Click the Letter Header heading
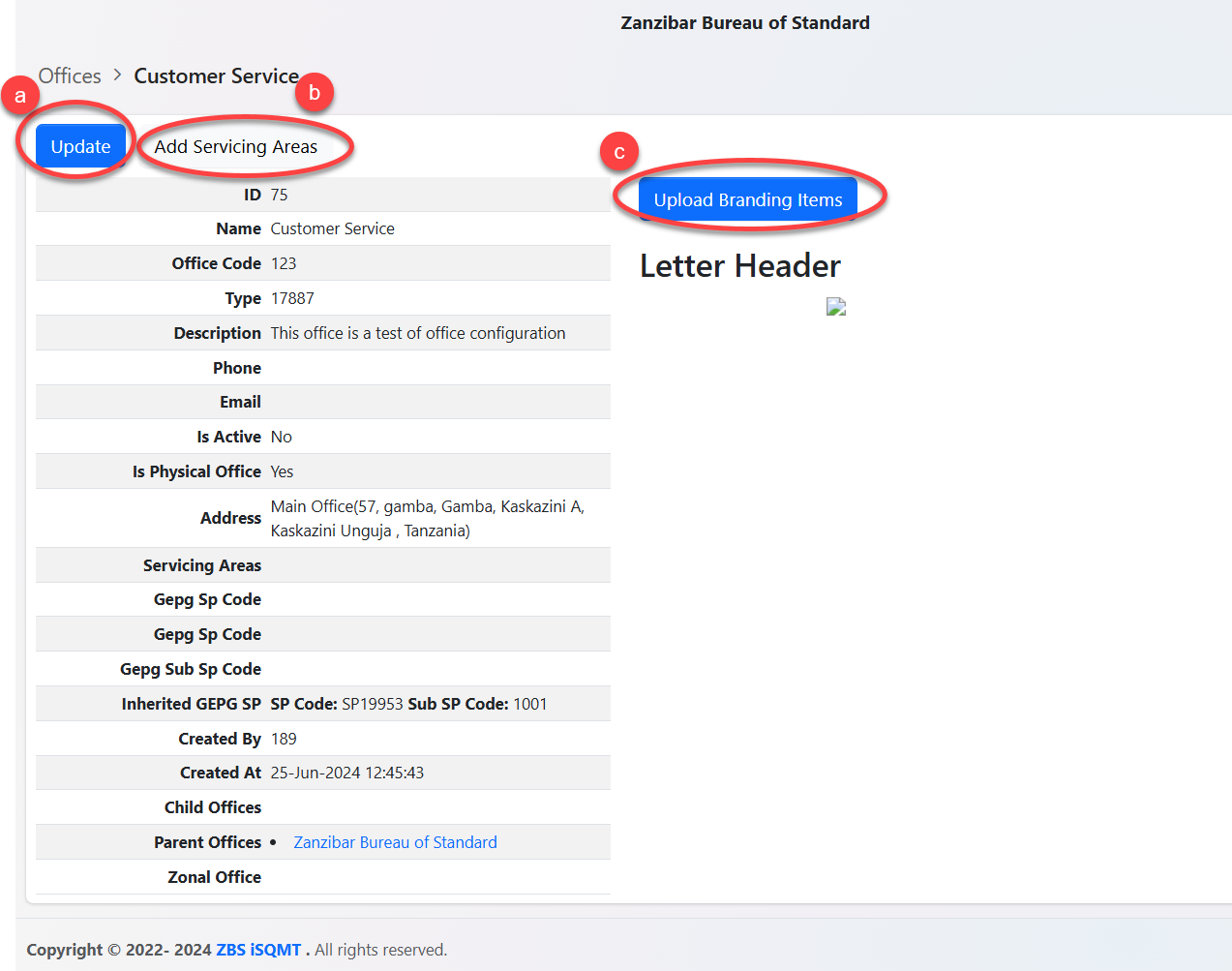Image resolution: width=1232 pixels, height=971 pixels. tap(739, 265)
